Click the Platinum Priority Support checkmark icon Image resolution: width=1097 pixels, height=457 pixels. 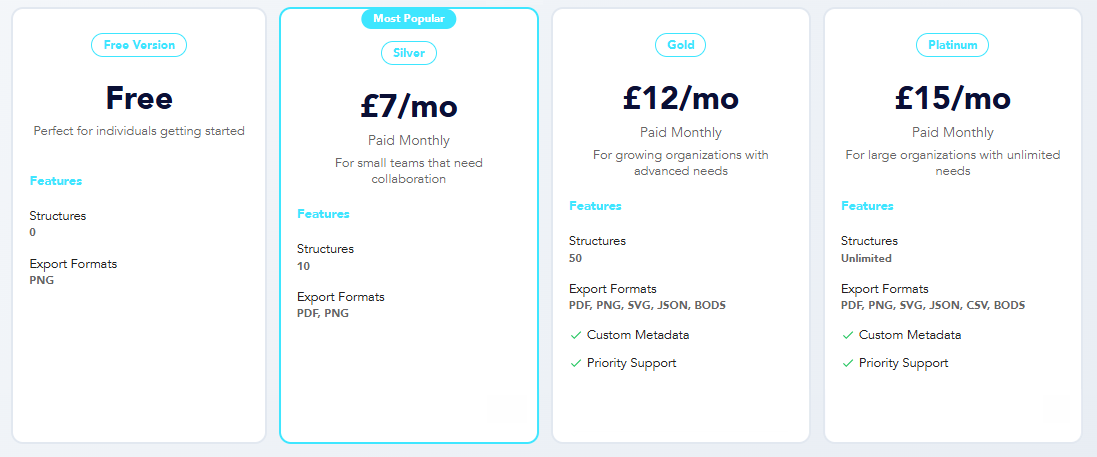(x=848, y=363)
